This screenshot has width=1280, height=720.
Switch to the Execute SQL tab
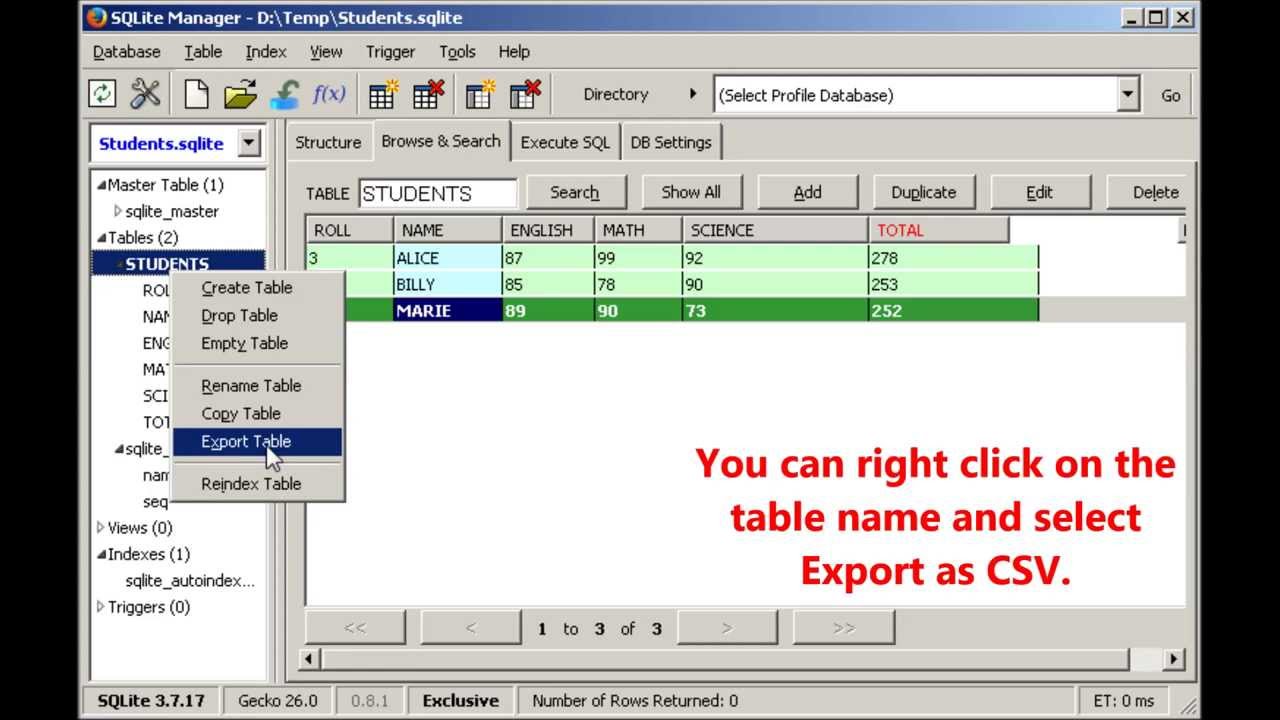point(565,142)
